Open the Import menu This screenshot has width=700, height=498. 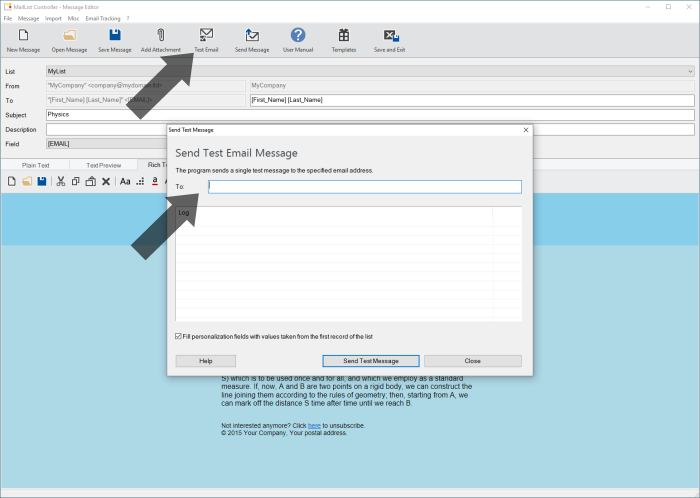tap(53, 18)
